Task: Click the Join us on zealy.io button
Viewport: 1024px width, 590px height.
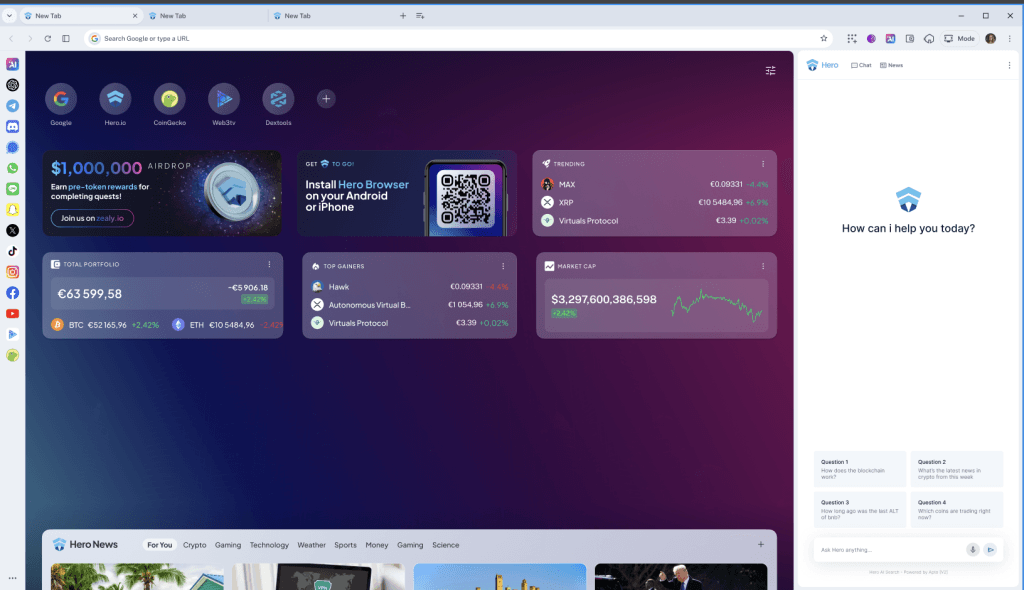Action: [91, 218]
